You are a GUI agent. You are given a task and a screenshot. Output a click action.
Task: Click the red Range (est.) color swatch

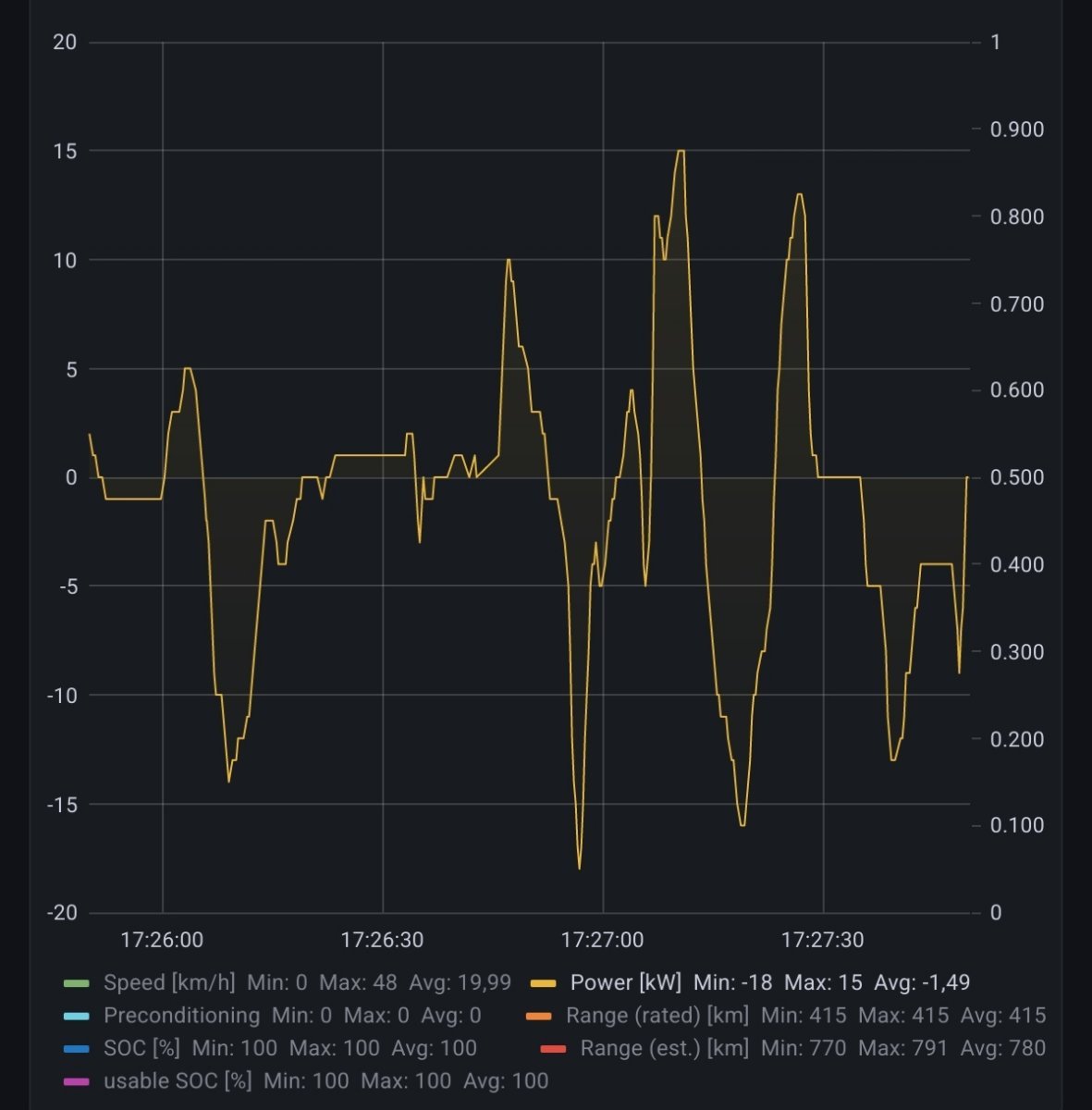pos(553,1049)
